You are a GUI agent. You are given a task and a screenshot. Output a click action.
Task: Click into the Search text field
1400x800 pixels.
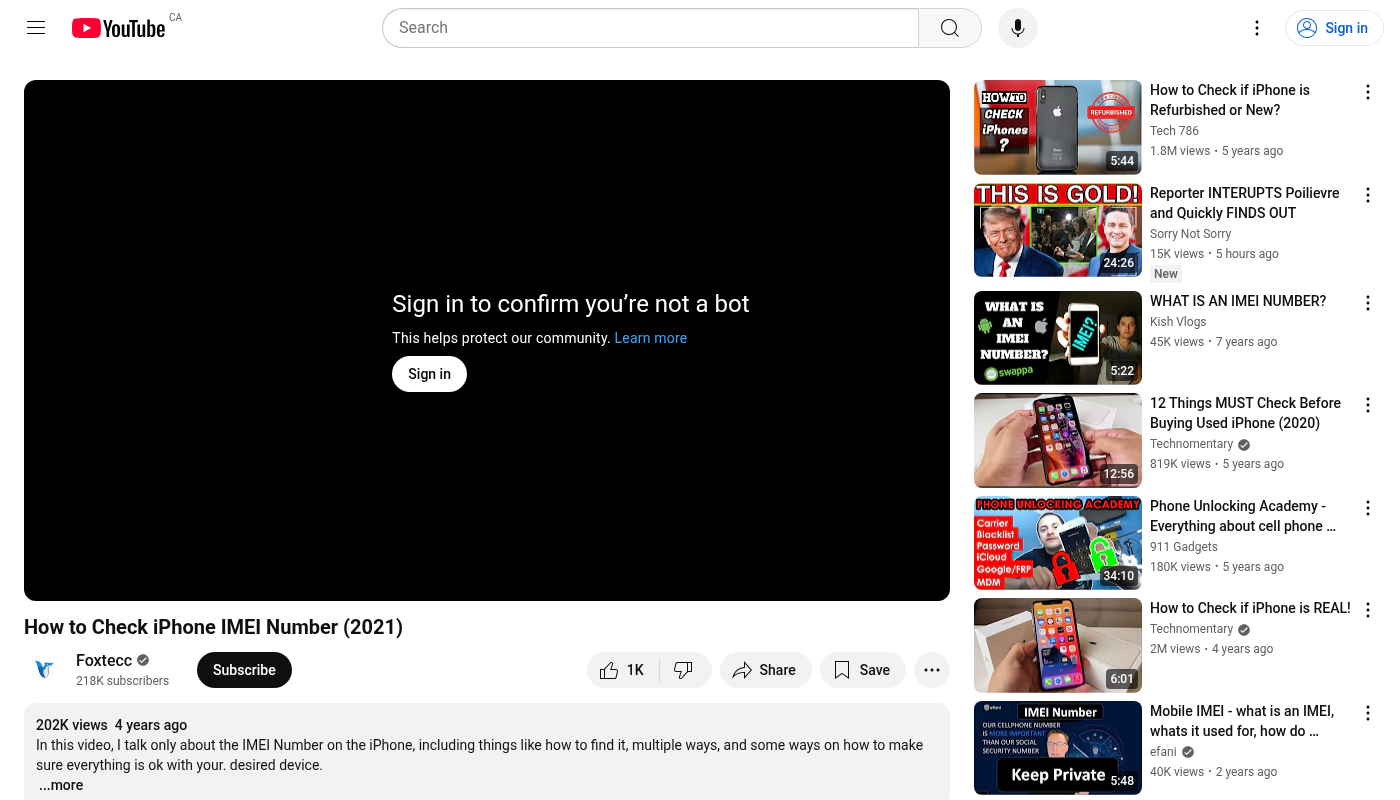tap(650, 28)
